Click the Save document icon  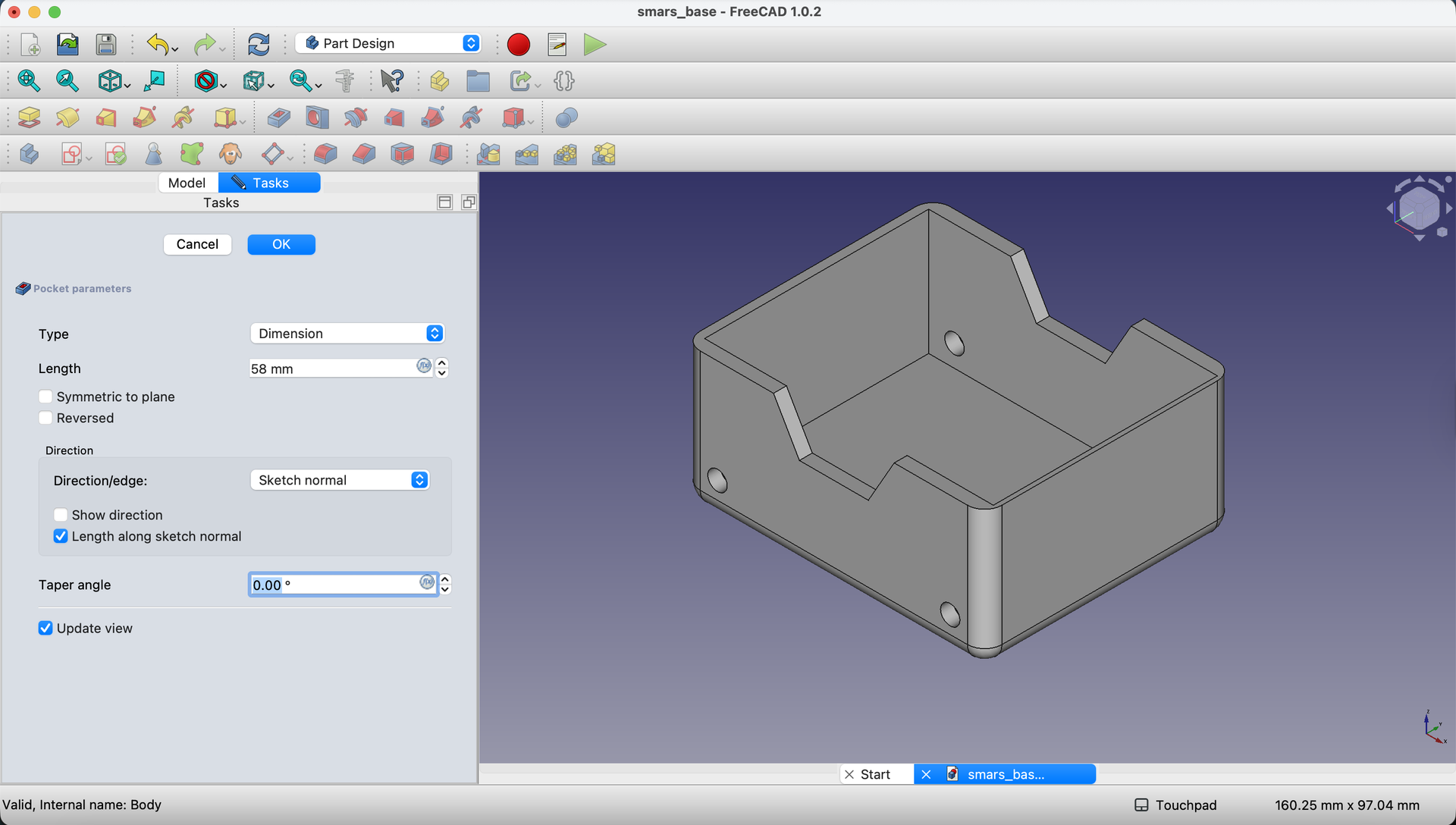pos(106,44)
